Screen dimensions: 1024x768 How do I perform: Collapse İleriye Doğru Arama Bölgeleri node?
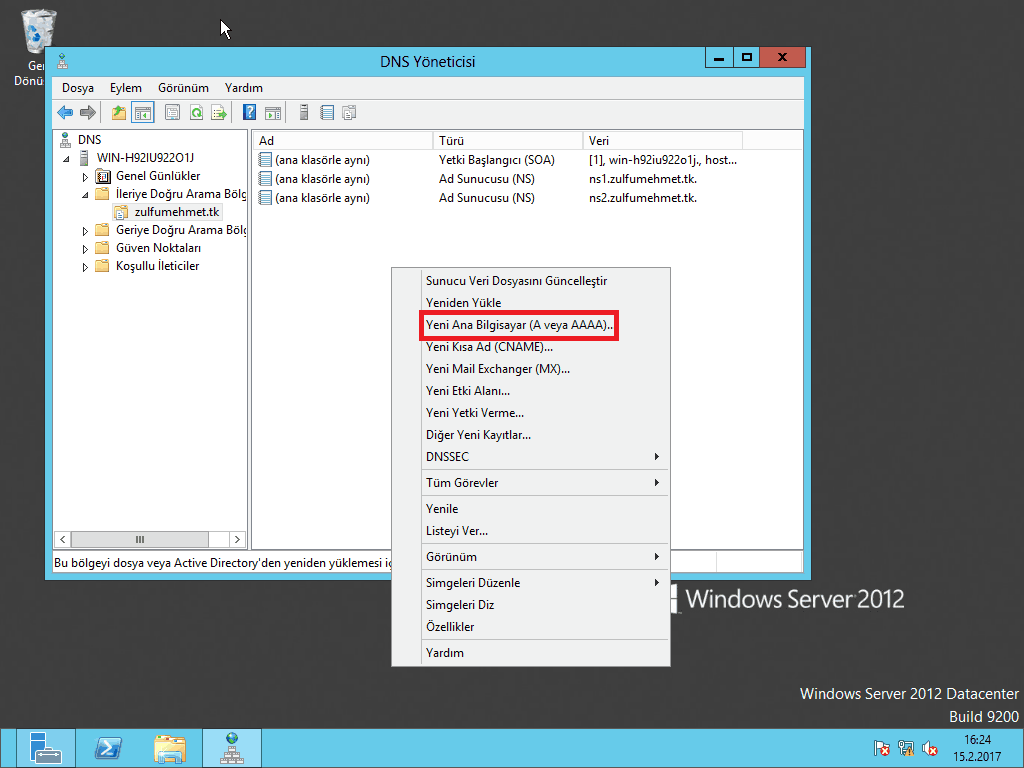85,195
